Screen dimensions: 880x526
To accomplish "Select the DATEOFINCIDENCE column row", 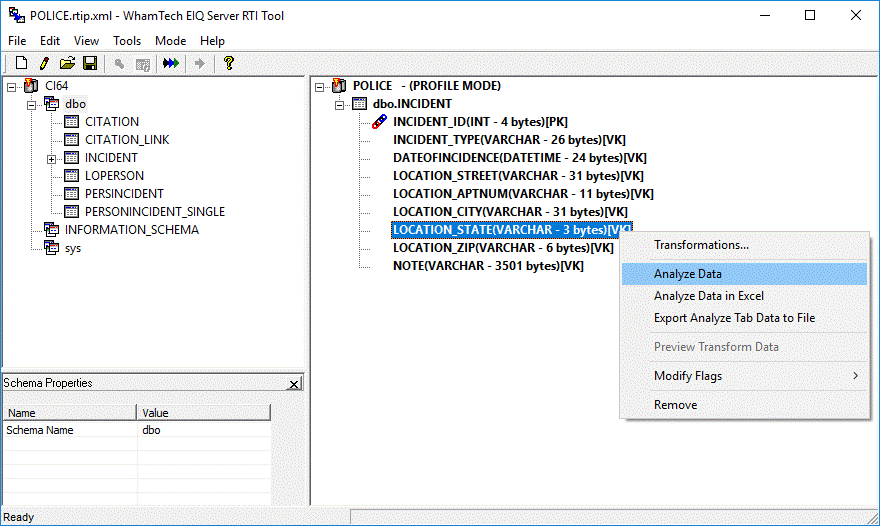I will pyautogui.click(x=520, y=158).
